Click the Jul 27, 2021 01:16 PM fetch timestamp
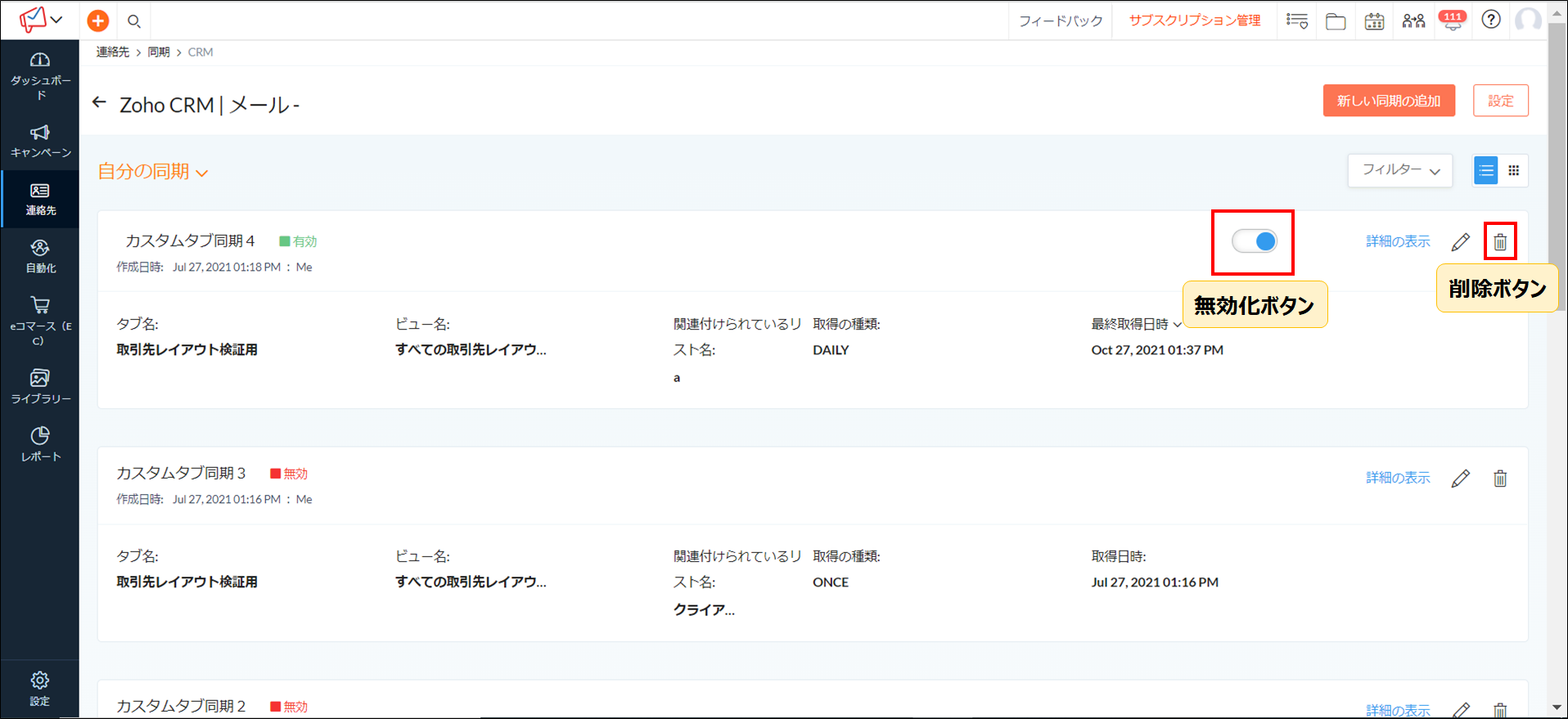The image size is (1568, 719). [1155, 582]
